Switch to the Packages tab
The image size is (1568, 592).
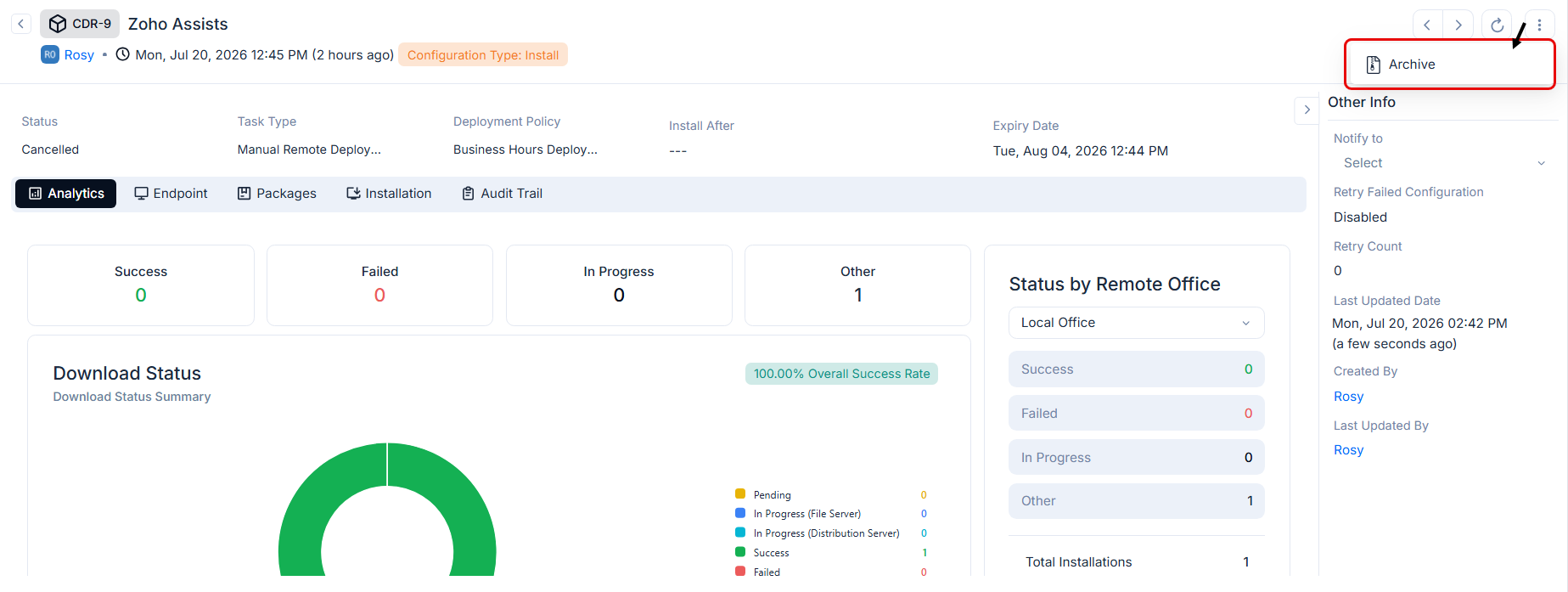click(277, 194)
